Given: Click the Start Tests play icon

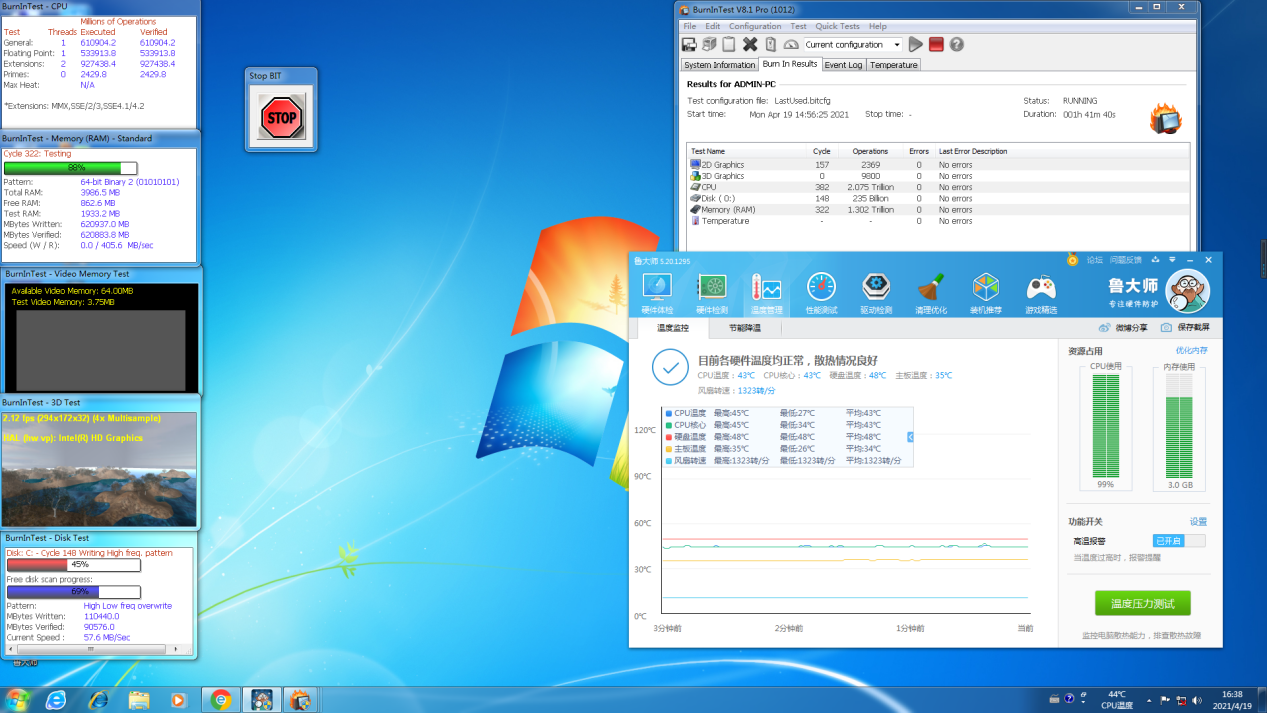Looking at the screenshot, I should point(916,45).
